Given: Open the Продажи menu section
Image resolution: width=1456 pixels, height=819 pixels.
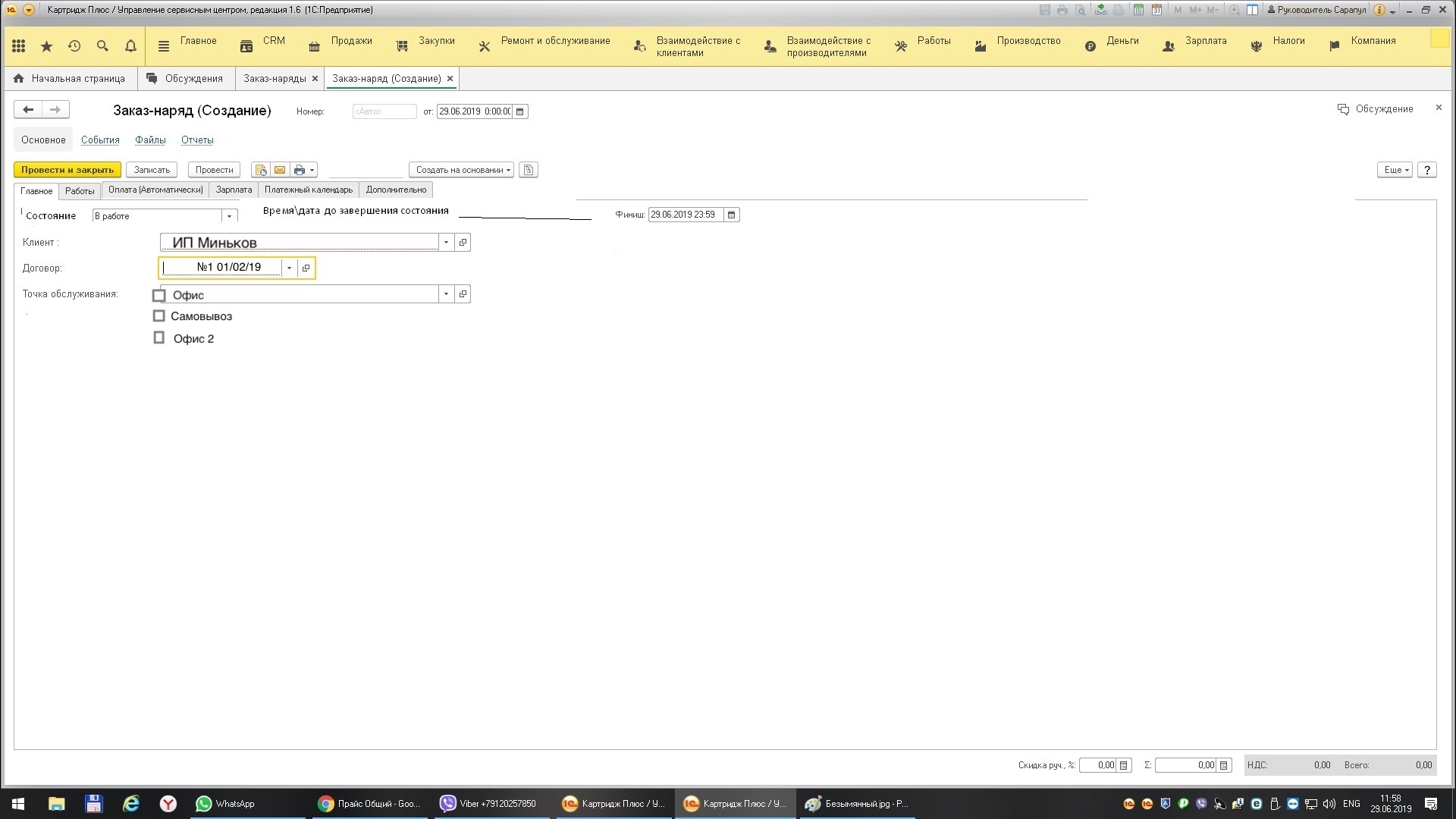Looking at the screenshot, I should point(351,41).
